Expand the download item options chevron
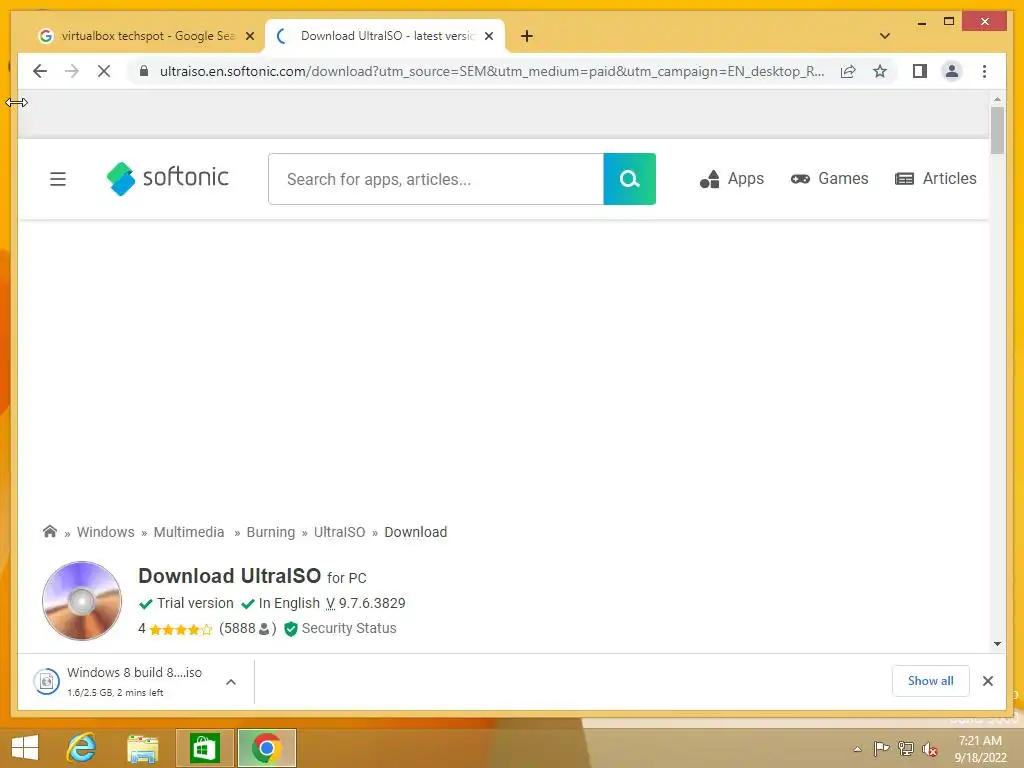This screenshot has height=768, width=1024. click(x=231, y=682)
